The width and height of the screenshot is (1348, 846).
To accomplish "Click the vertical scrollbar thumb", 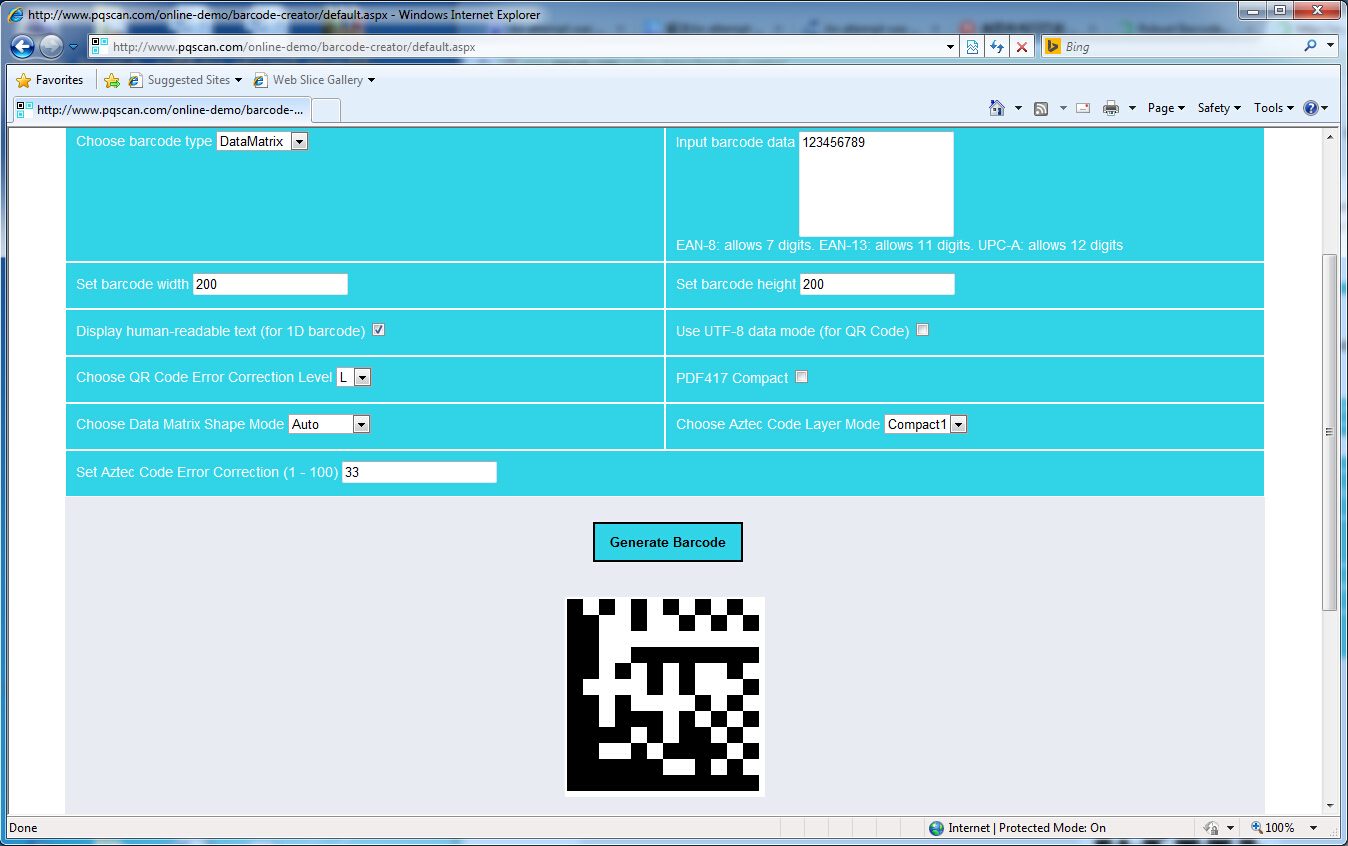I will (1329, 432).
